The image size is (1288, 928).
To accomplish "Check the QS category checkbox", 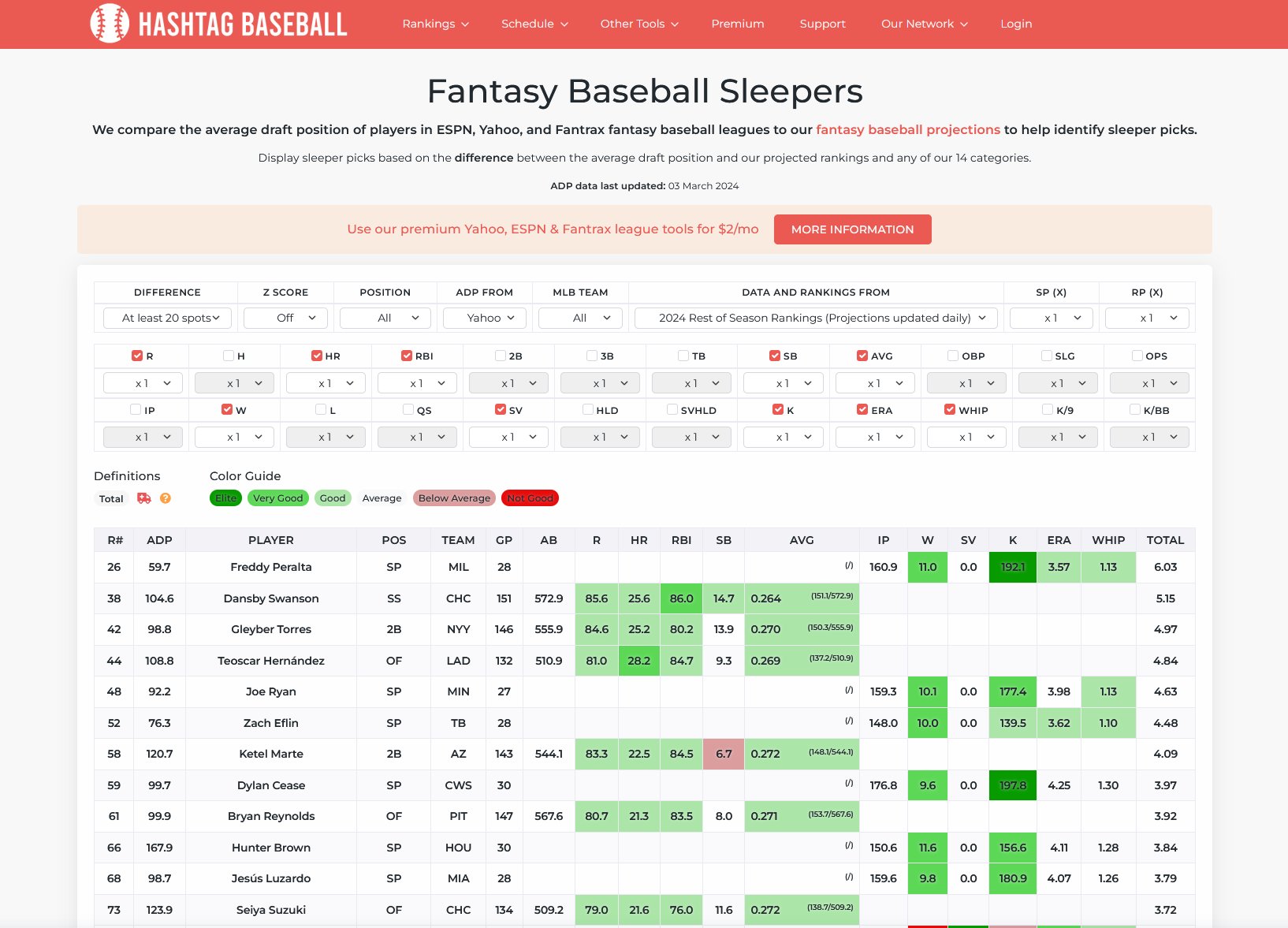I will [x=408, y=409].
